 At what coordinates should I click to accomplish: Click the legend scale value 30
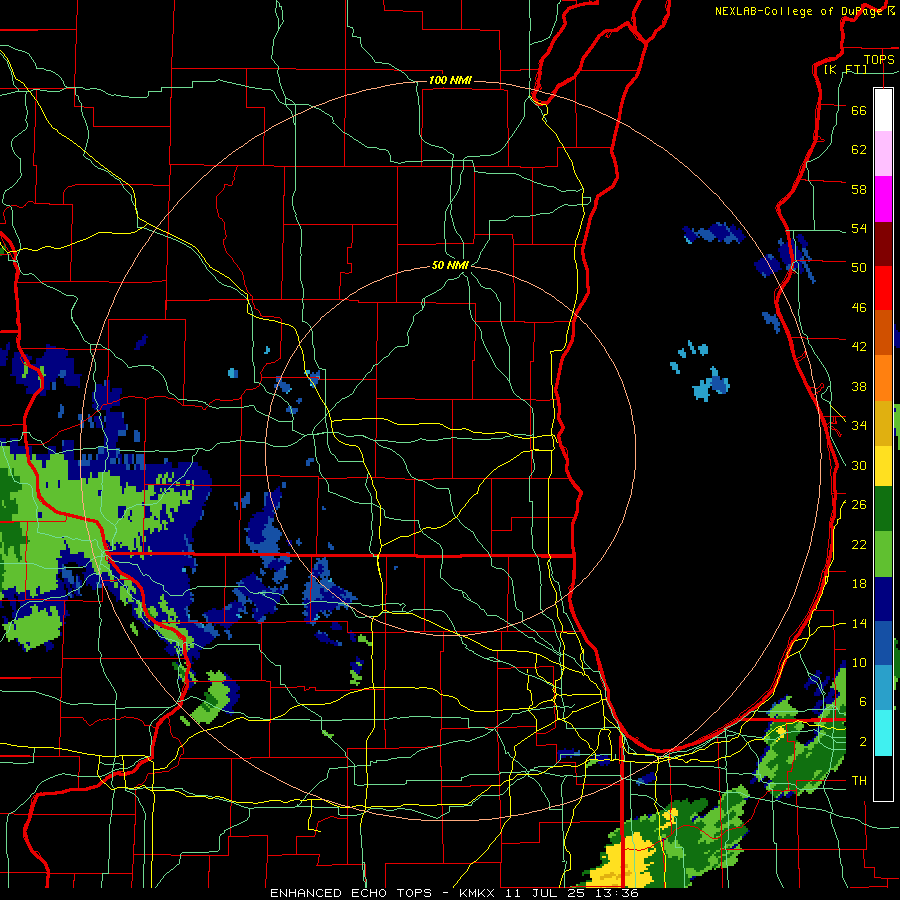[x=859, y=465]
